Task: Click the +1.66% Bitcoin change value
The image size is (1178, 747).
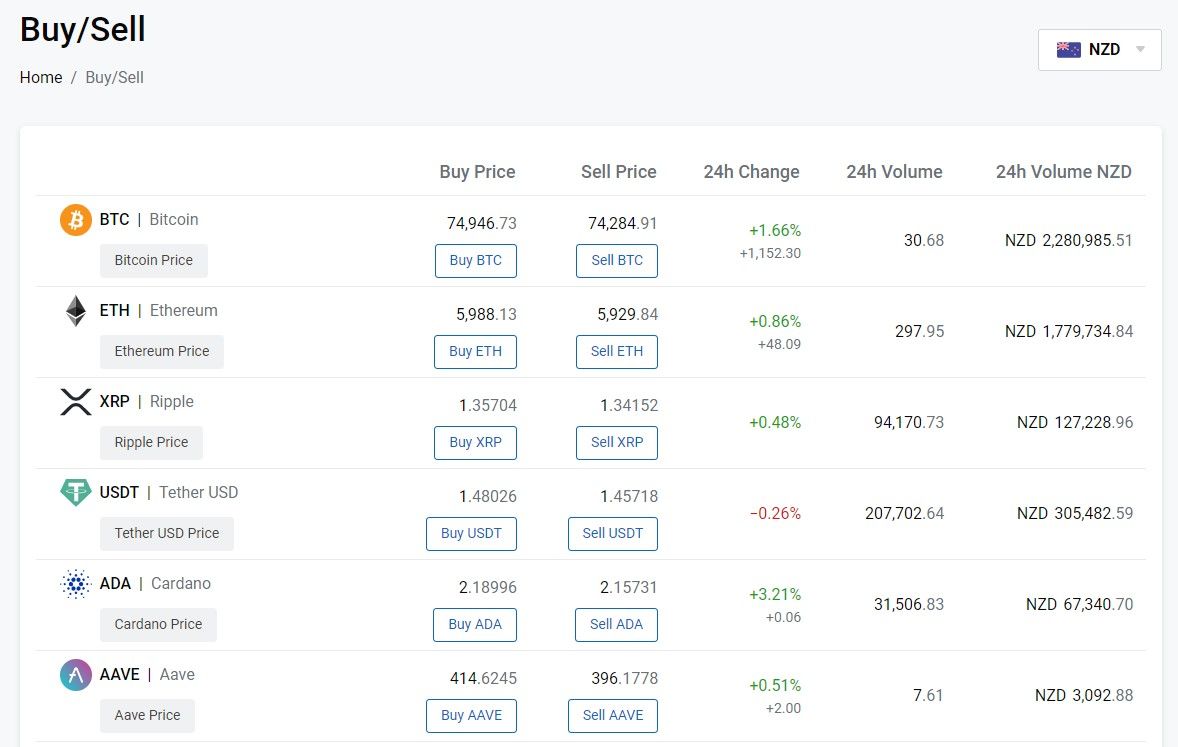Action: [775, 231]
